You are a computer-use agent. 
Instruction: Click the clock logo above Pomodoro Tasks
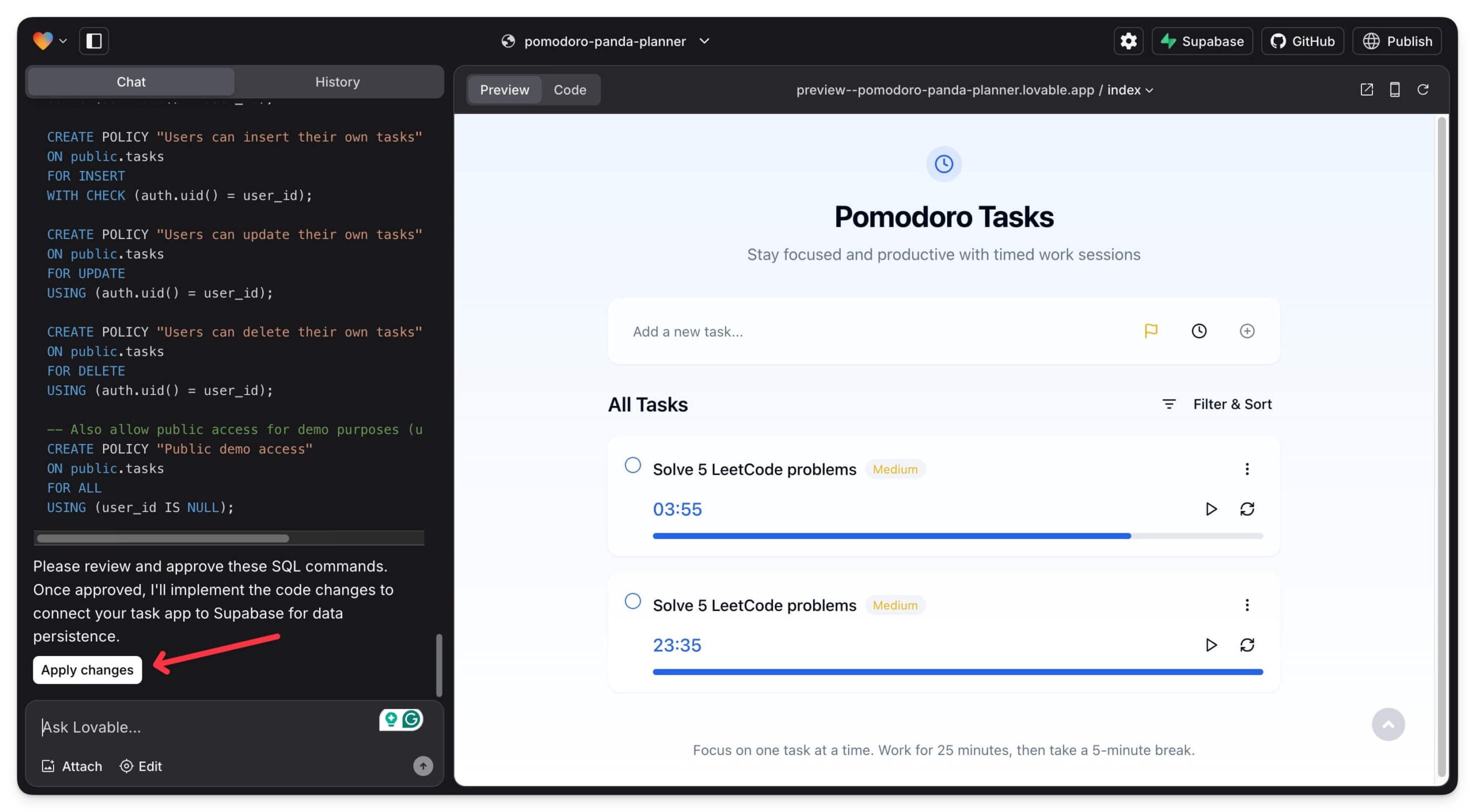(x=943, y=164)
